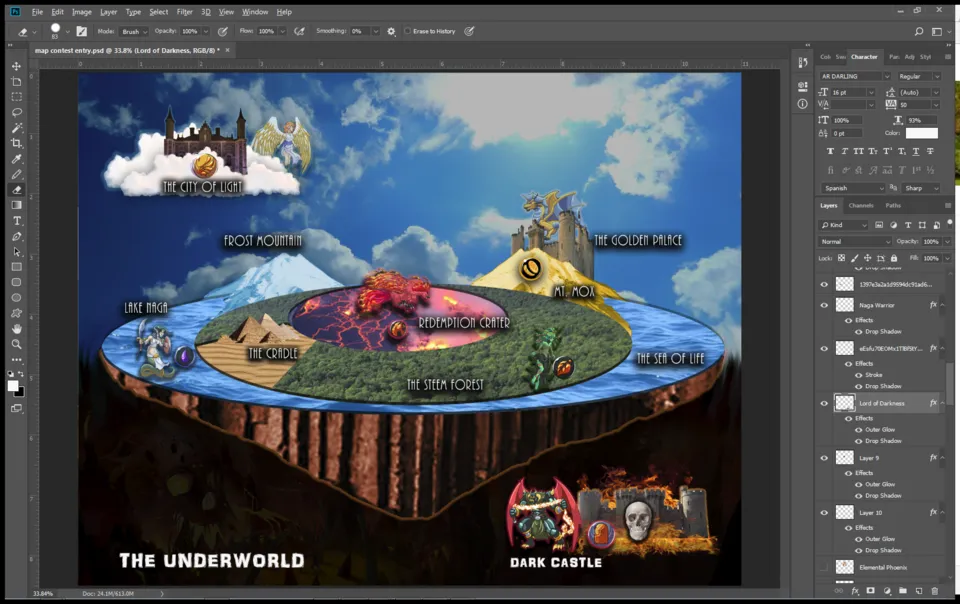Select the Eyedropper tool
This screenshot has height=604, width=960.
(17, 159)
